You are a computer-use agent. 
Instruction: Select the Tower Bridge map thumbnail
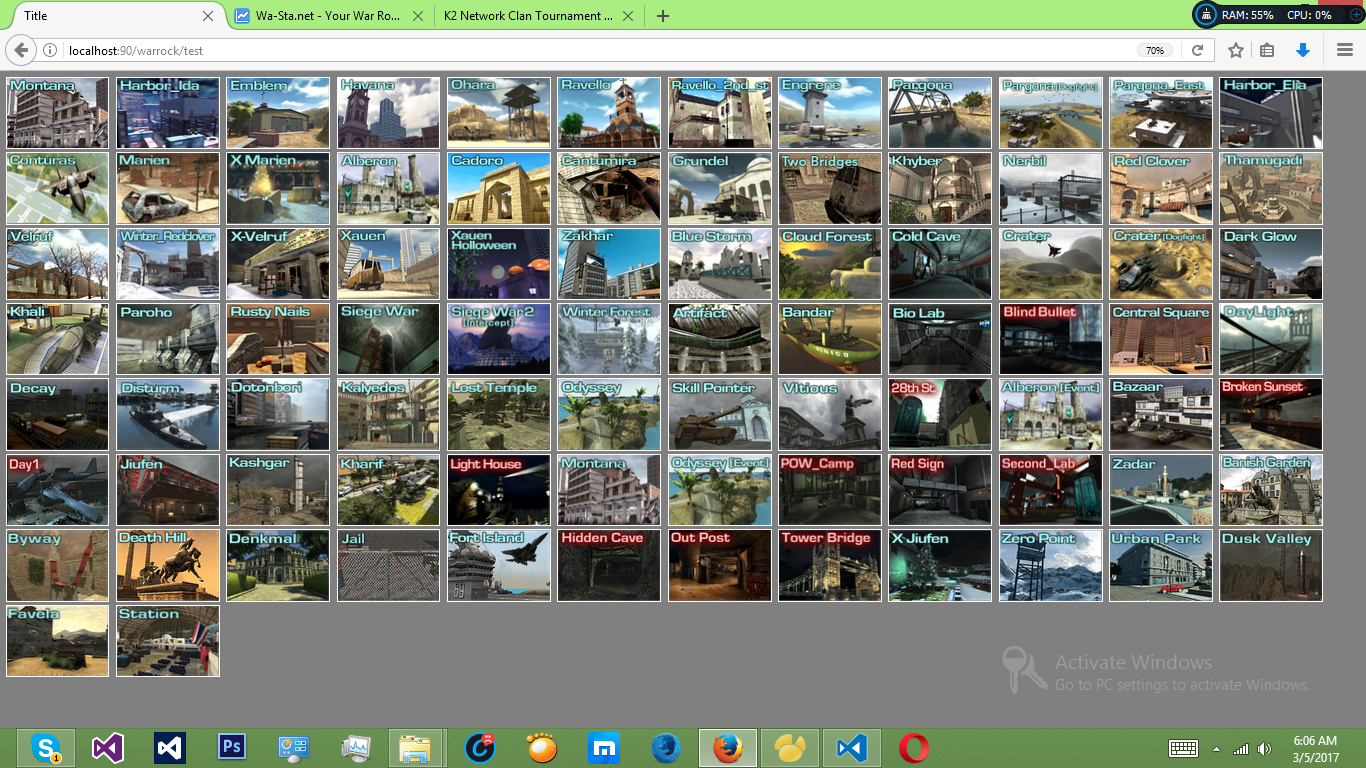point(830,565)
